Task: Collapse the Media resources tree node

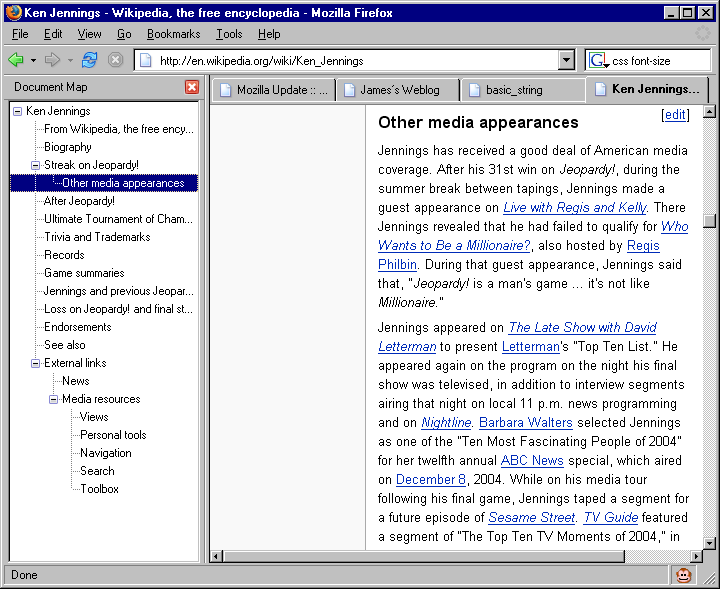Action: tap(53, 399)
